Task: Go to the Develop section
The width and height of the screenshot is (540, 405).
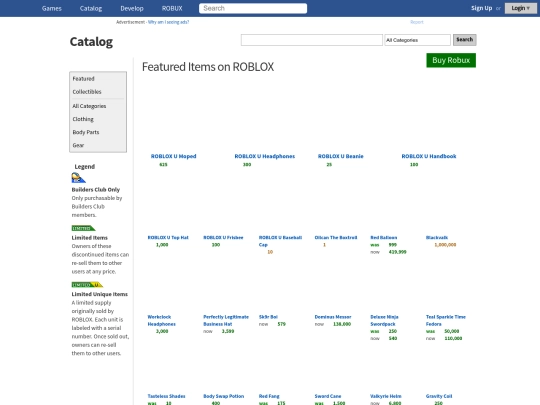Action: pyautogui.click(x=132, y=8)
